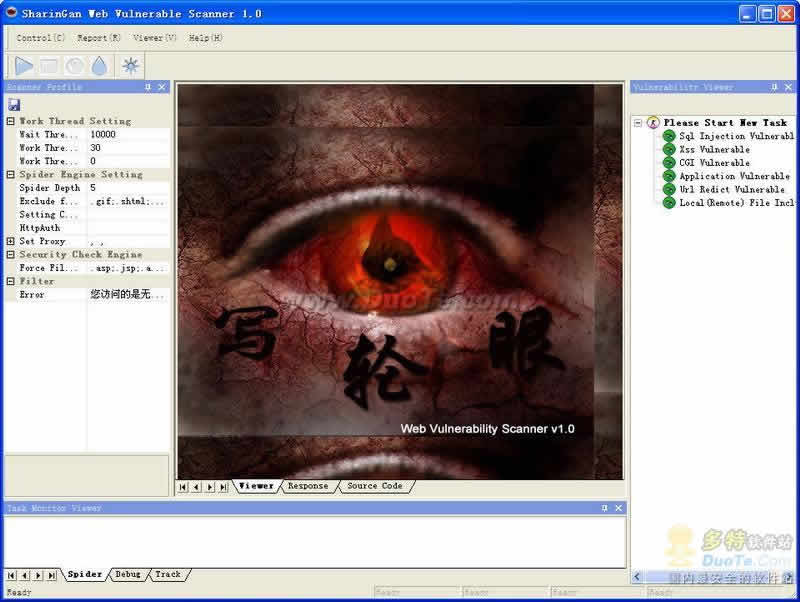Click the green icon beside Xss Vulnerable
This screenshot has width=800, height=602.
(669, 149)
